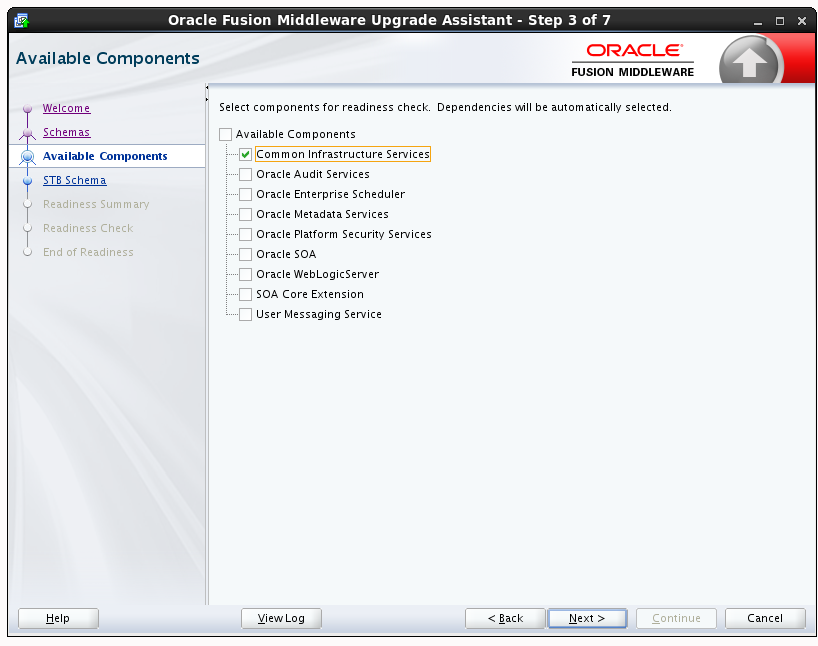The width and height of the screenshot is (818, 646).
Task: Click the Oracle SOA label
Action: point(286,254)
